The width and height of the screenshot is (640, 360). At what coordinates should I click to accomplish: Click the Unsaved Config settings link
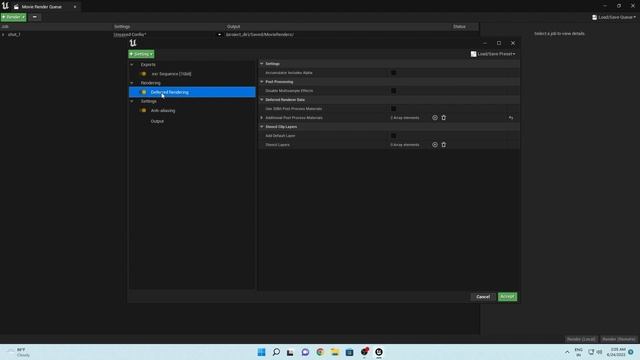130,35
